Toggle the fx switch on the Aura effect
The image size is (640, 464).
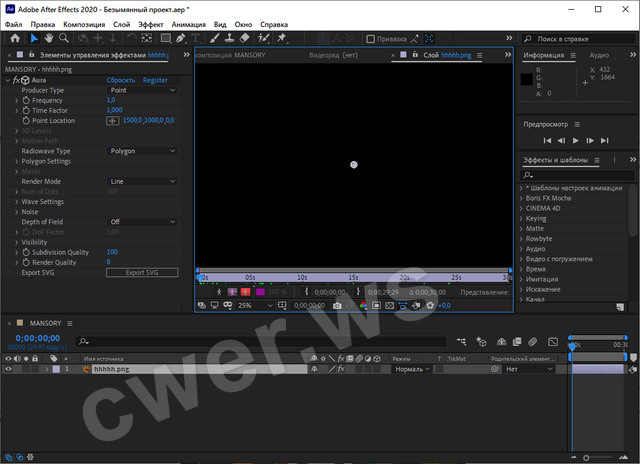point(18,80)
